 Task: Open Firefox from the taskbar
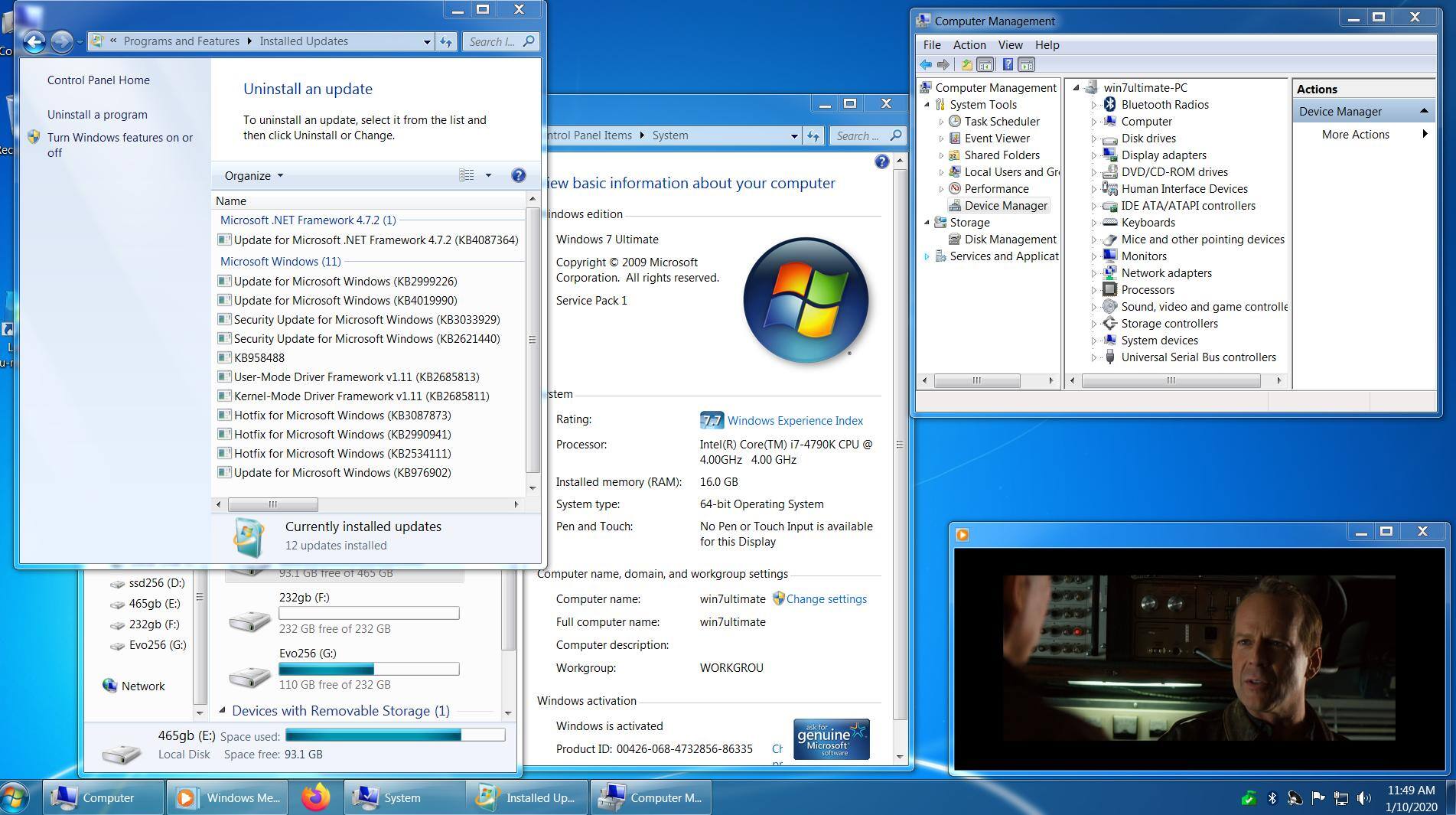point(315,797)
